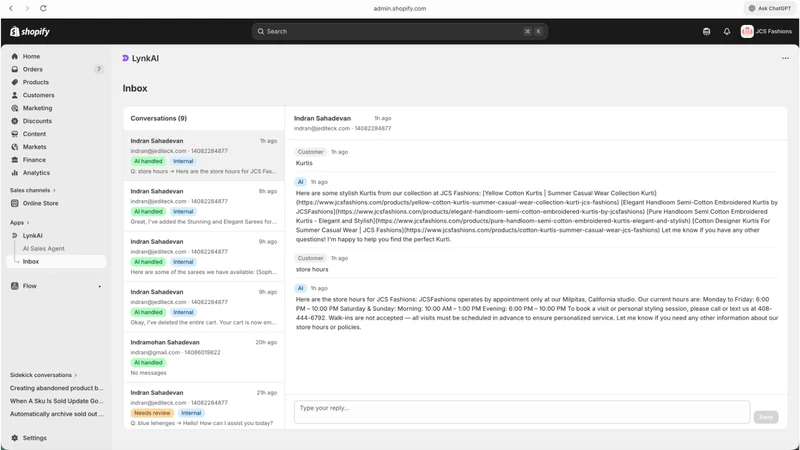Click the Type your reply box
The width and height of the screenshot is (800, 450).
pos(522,412)
